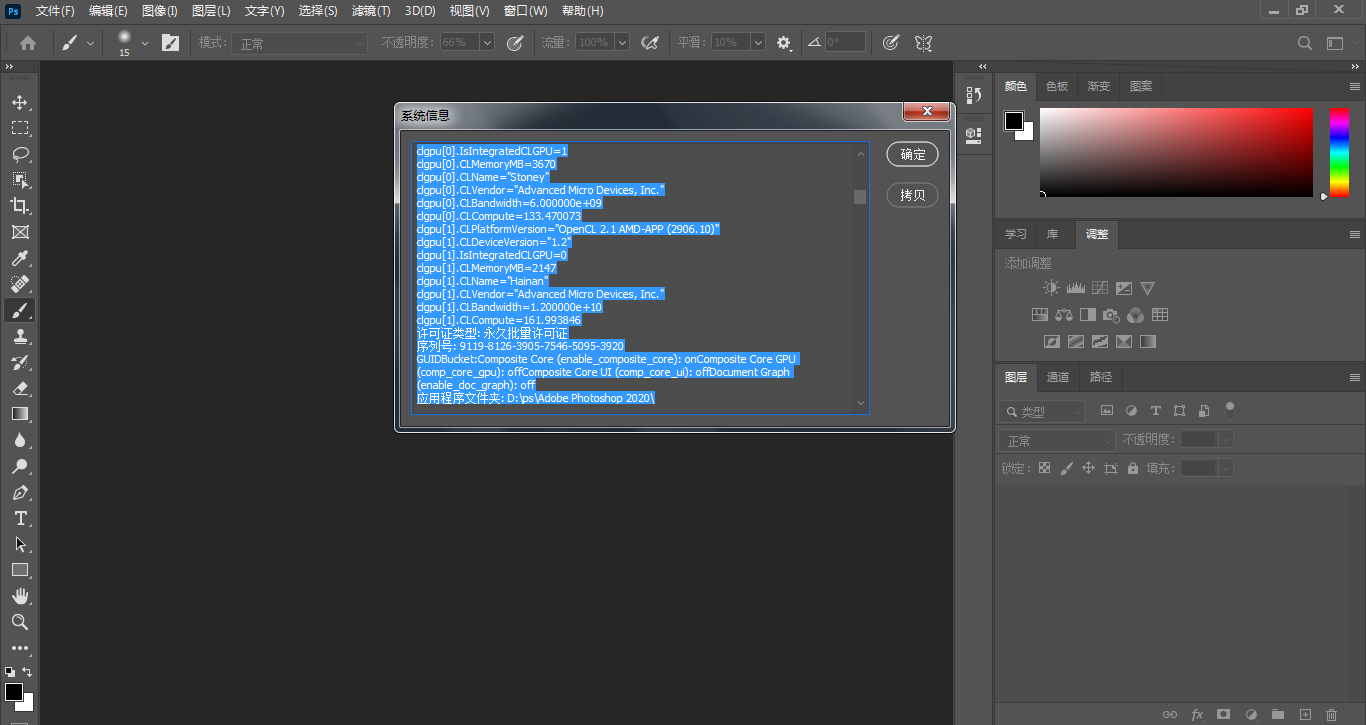Open the 流量 100% dropdown arrow

coord(622,43)
